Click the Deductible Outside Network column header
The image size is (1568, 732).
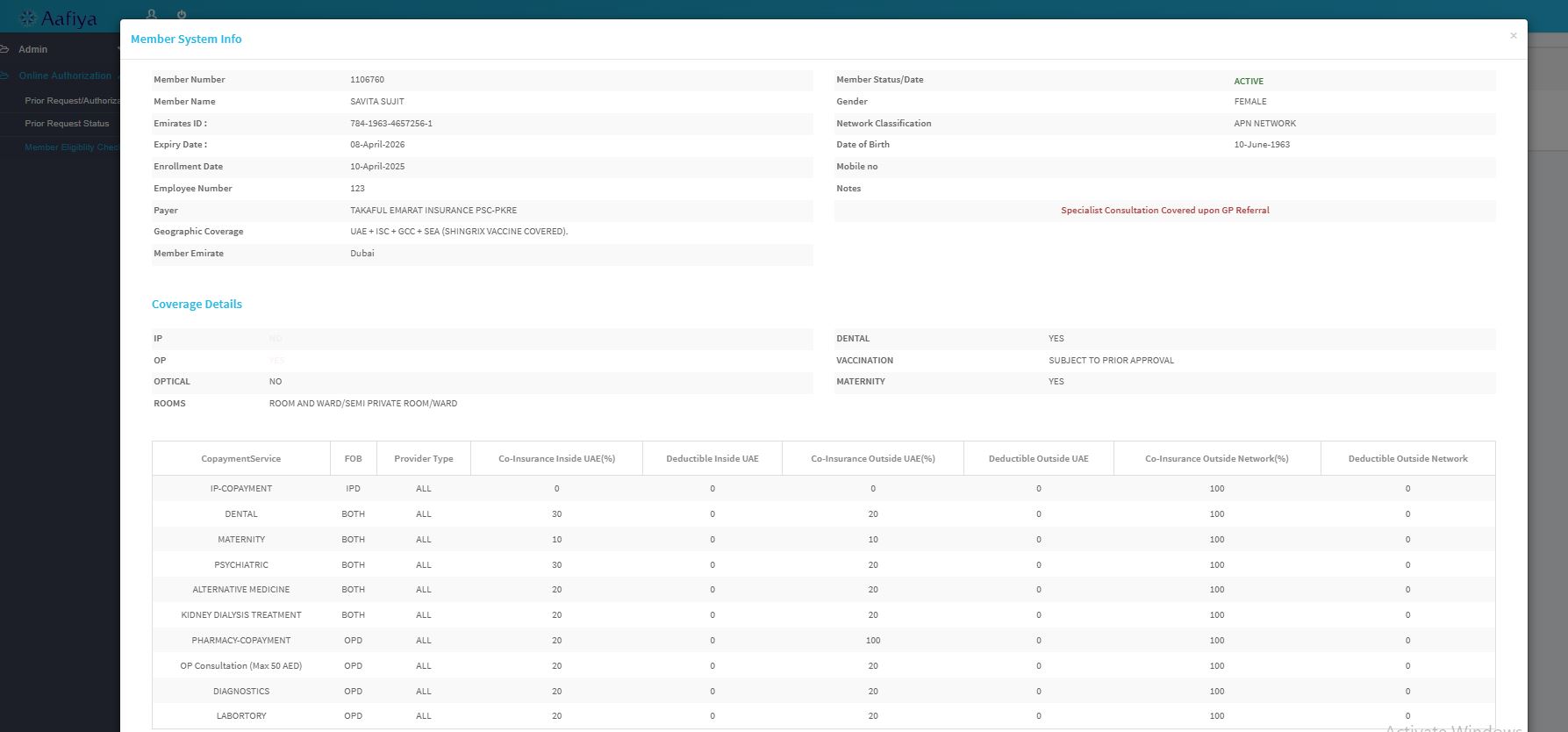(x=1407, y=458)
